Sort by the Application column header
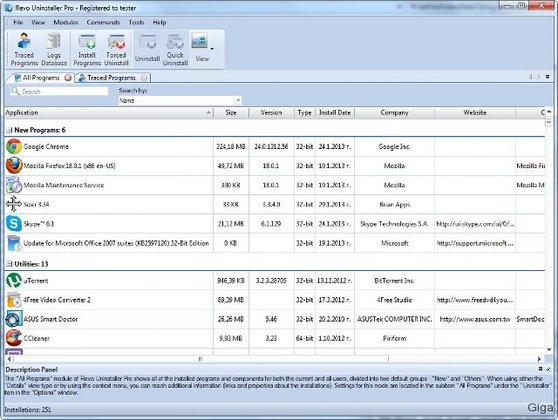The image size is (558, 420). [109, 113]
